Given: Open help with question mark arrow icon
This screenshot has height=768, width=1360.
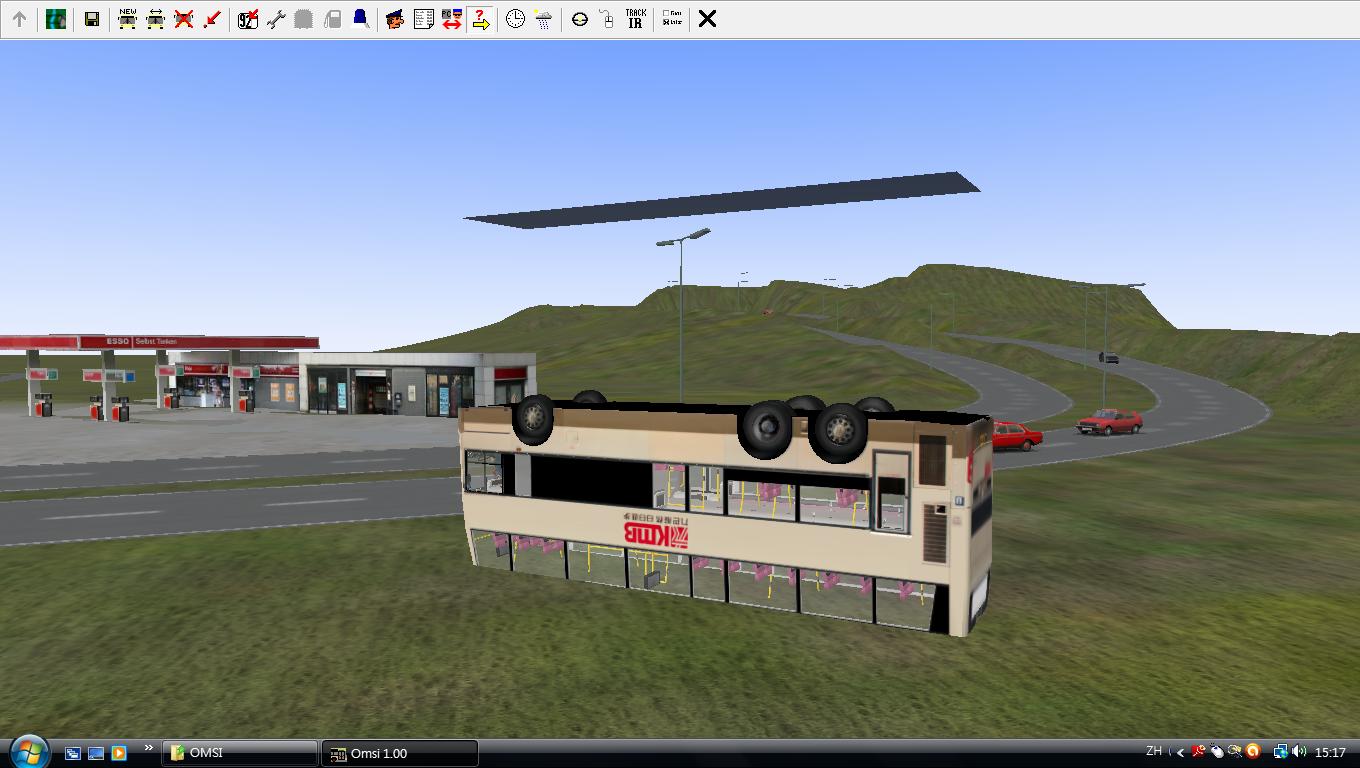Looking at the screenshot, I should 480,19.
